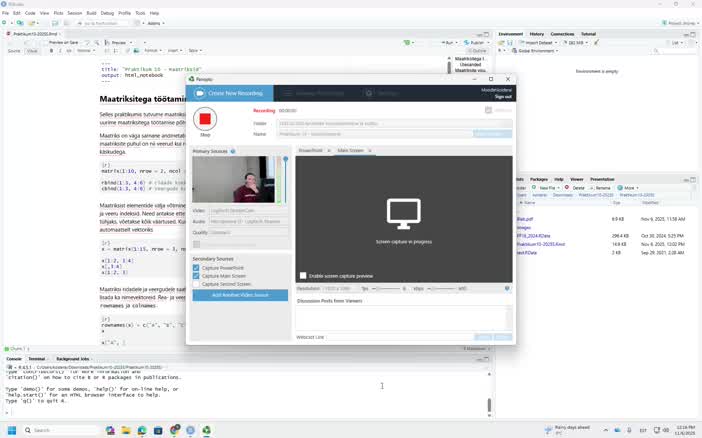Open Panopto Audio source dropdown

[248, 221]
